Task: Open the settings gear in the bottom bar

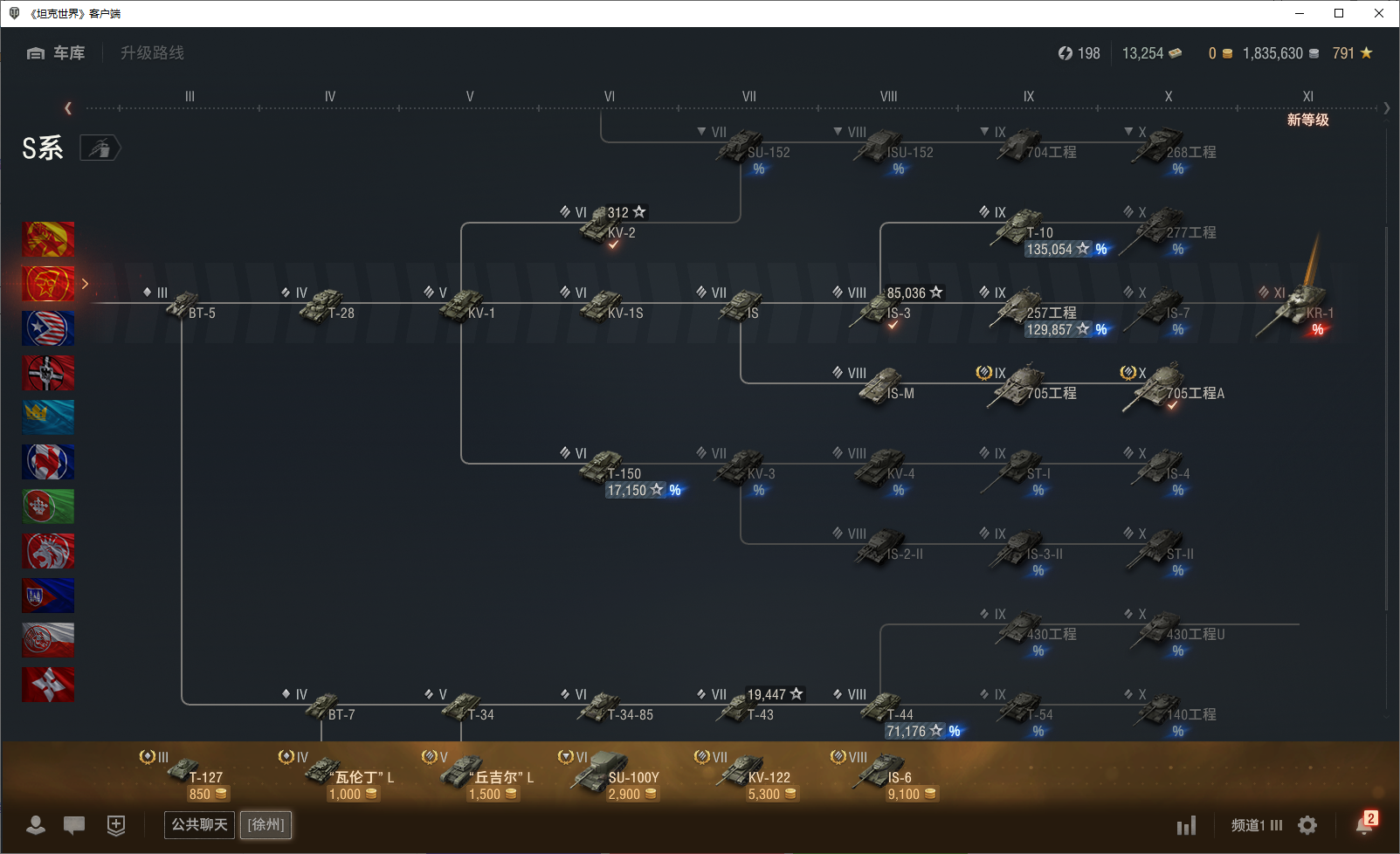Action: tap(1307, 825)
